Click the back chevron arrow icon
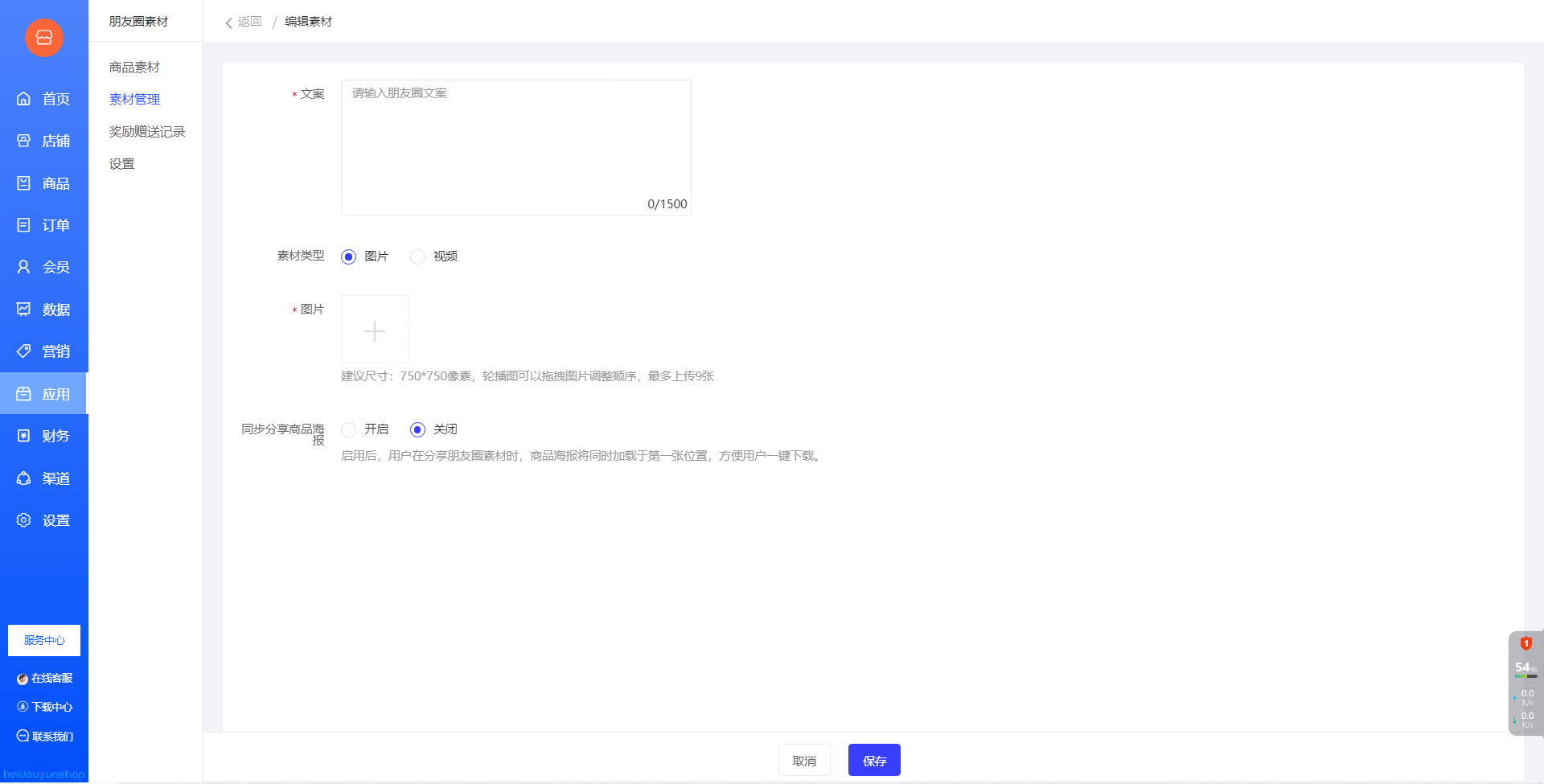 [x=229, y=23]
